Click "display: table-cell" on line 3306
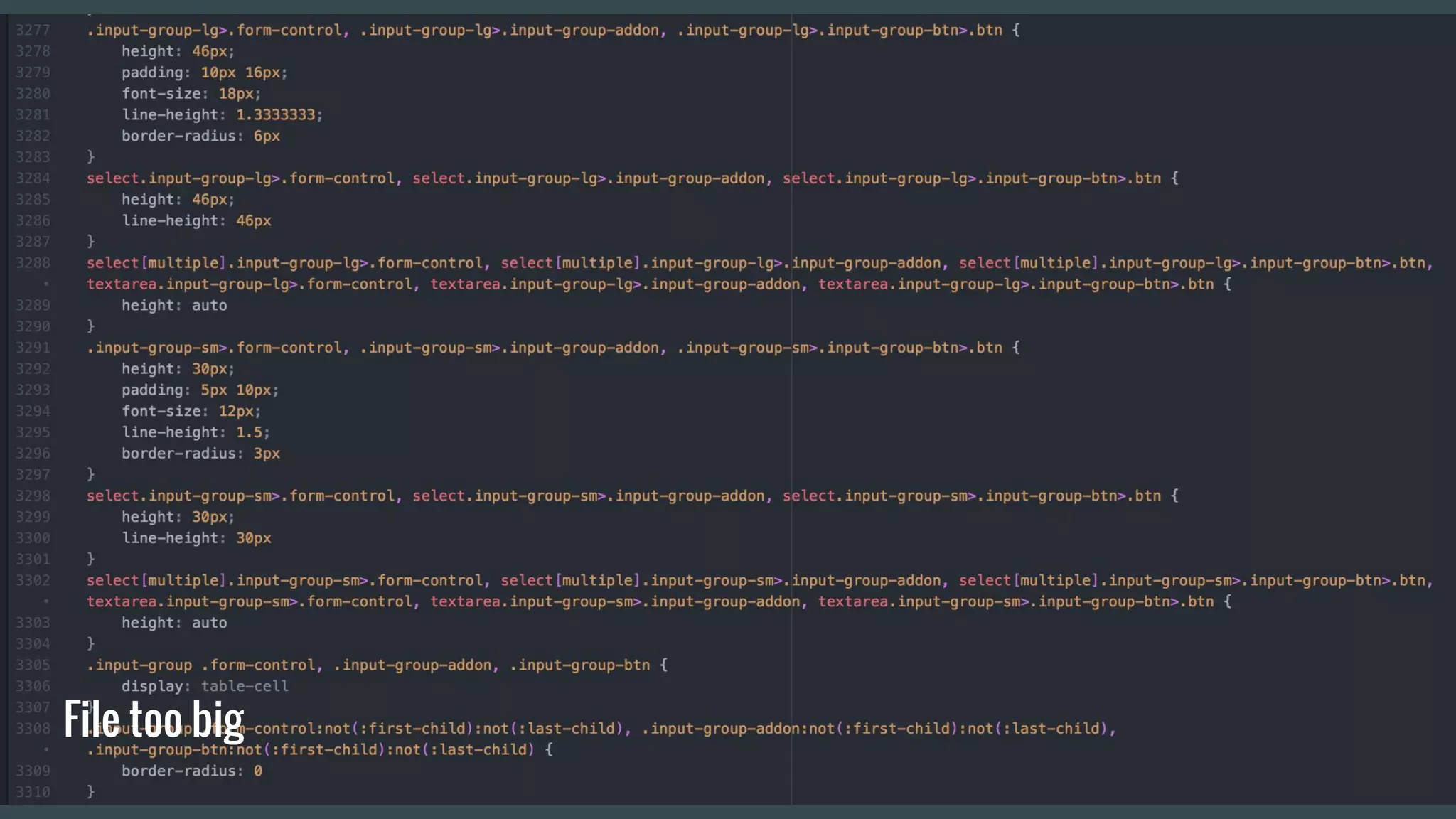 point(205,686)
